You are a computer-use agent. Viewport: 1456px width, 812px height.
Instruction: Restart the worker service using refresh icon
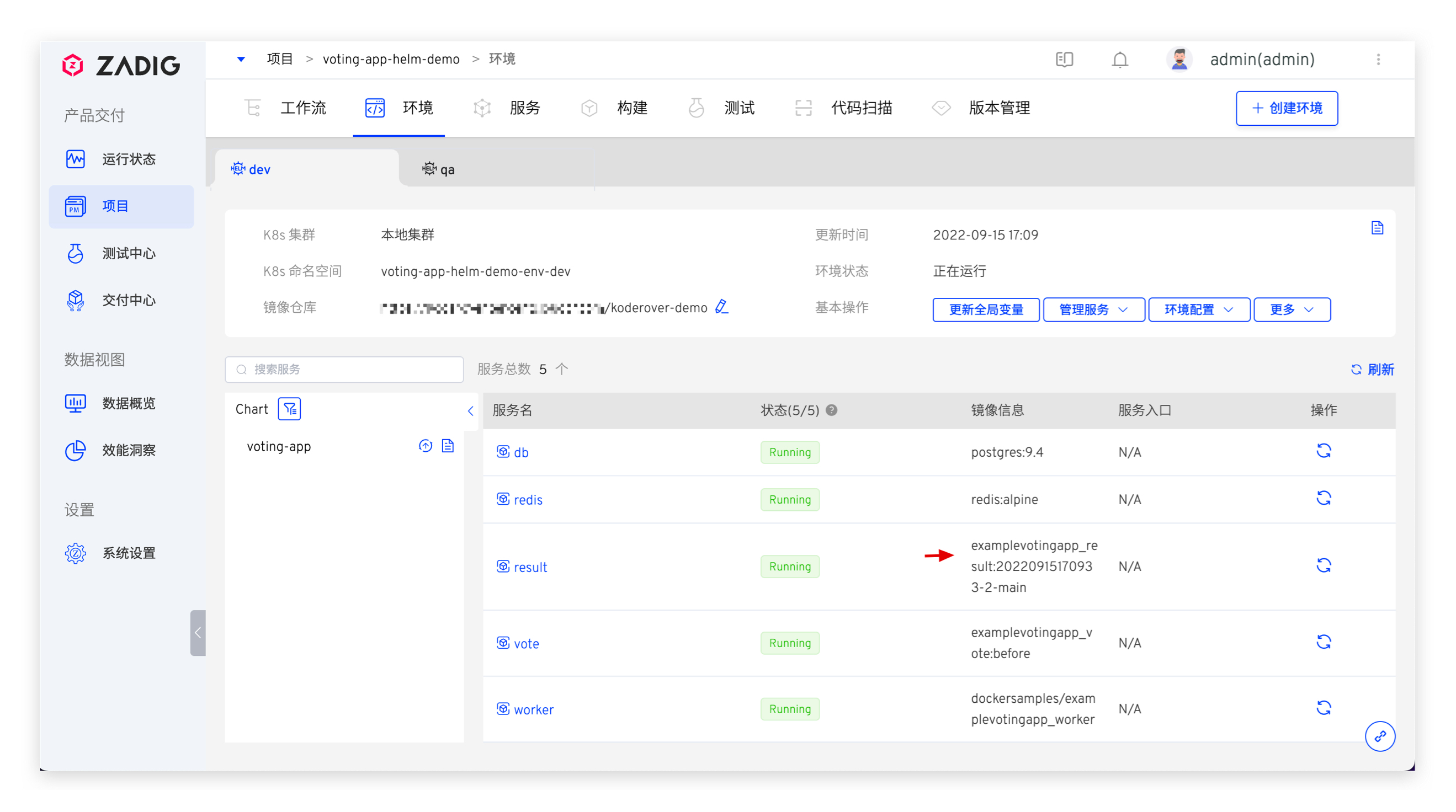(1323, 708)
